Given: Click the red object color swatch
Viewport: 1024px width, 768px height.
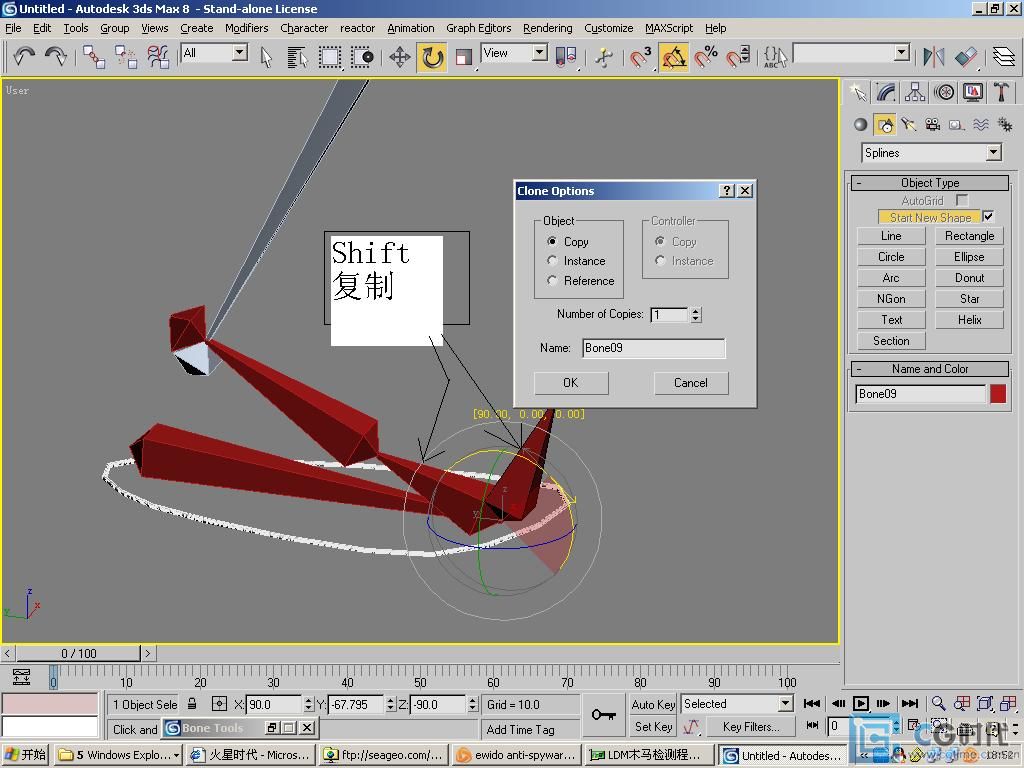Looking at the screenshot, I should pyautogui.click(x=998, y=394).
